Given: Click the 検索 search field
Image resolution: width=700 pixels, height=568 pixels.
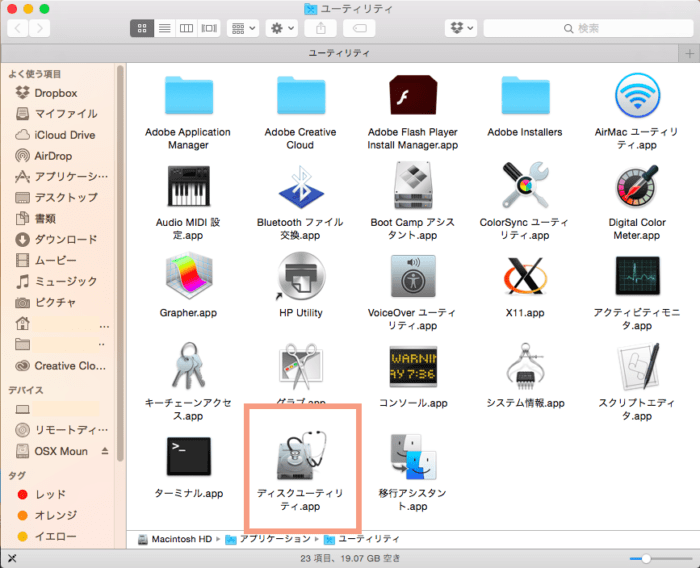Looking at the screenshot, I should 588,29.
